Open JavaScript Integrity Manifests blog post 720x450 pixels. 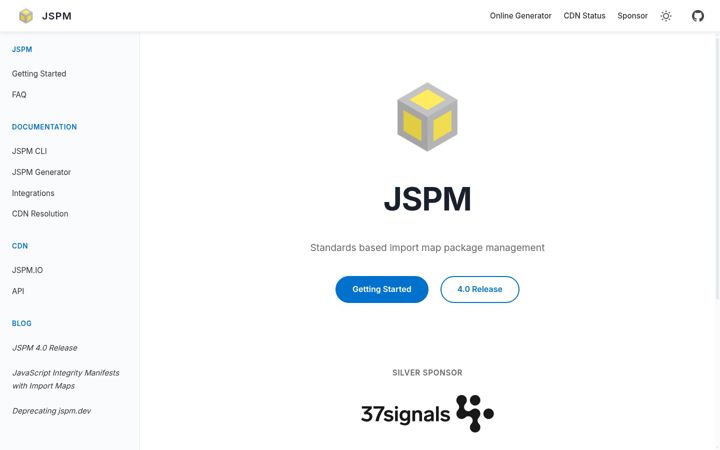(x=66, y=379)
